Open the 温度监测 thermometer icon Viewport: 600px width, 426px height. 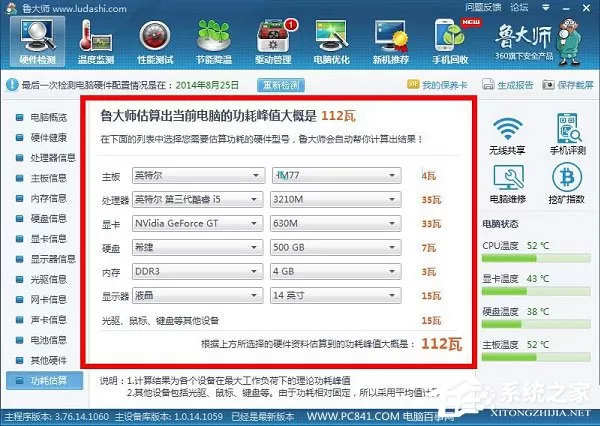(x=96, y=42)
